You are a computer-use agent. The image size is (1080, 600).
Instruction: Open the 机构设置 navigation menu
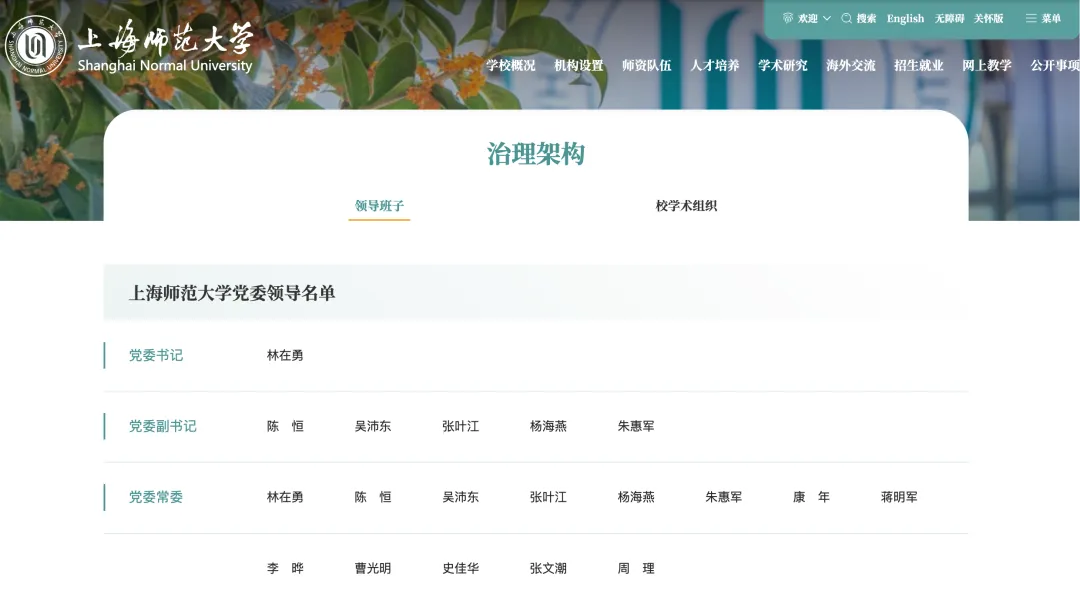click(578, 65)
